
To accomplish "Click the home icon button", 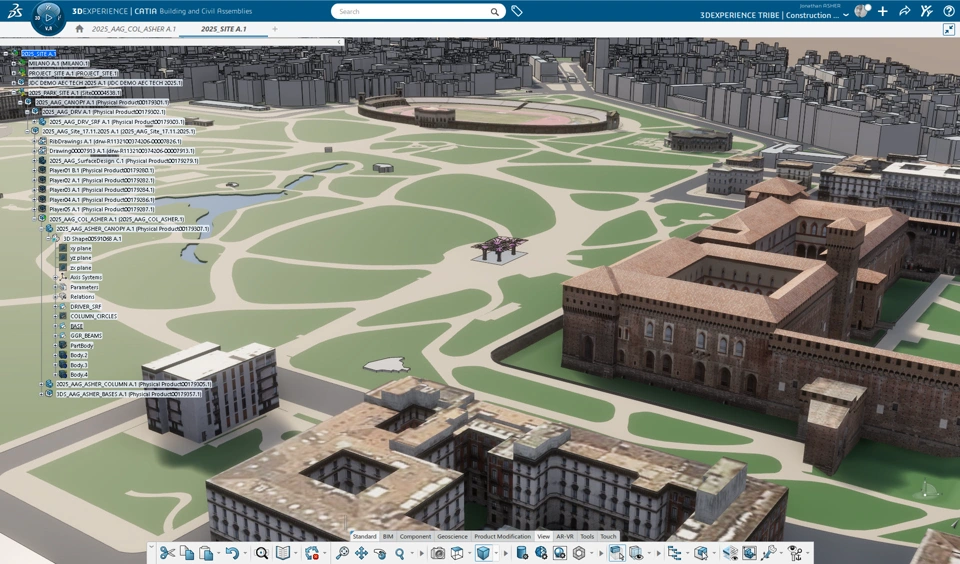I will (x=79, y=29).
